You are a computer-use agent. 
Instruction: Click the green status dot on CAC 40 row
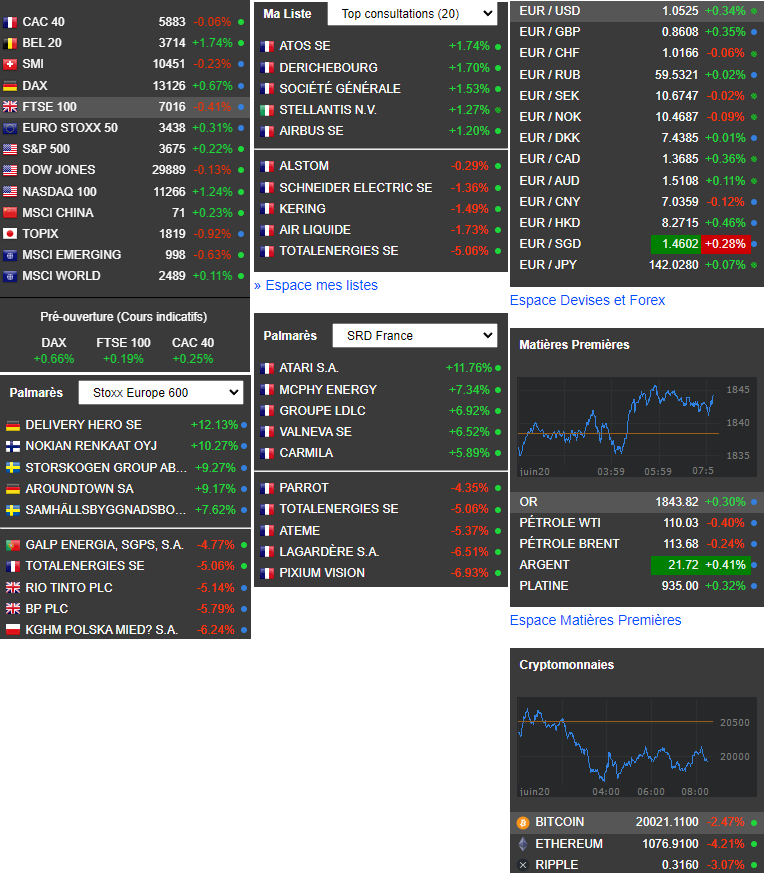[x=241, y=22]
